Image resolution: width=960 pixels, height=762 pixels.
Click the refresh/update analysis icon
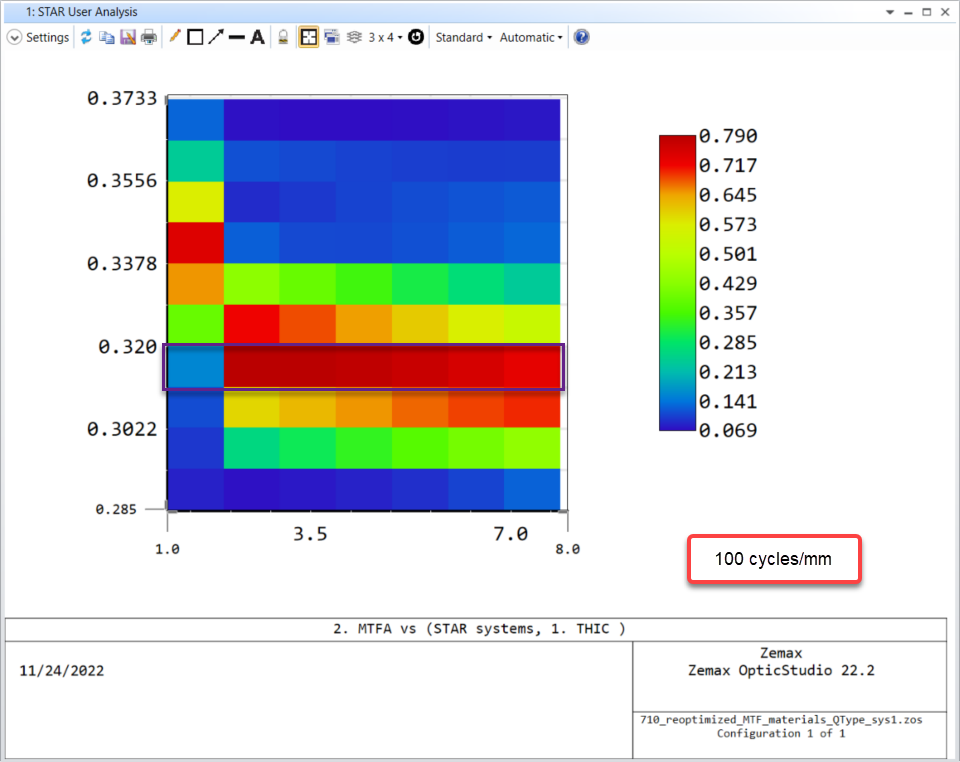coord(86,37)
